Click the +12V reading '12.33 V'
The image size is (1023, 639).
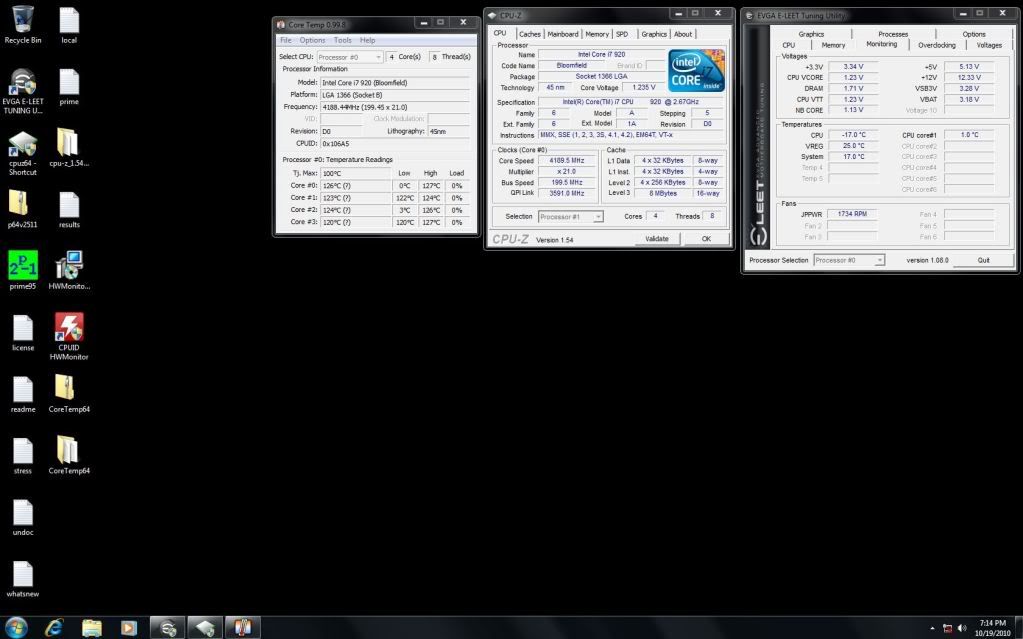[969, 78]
